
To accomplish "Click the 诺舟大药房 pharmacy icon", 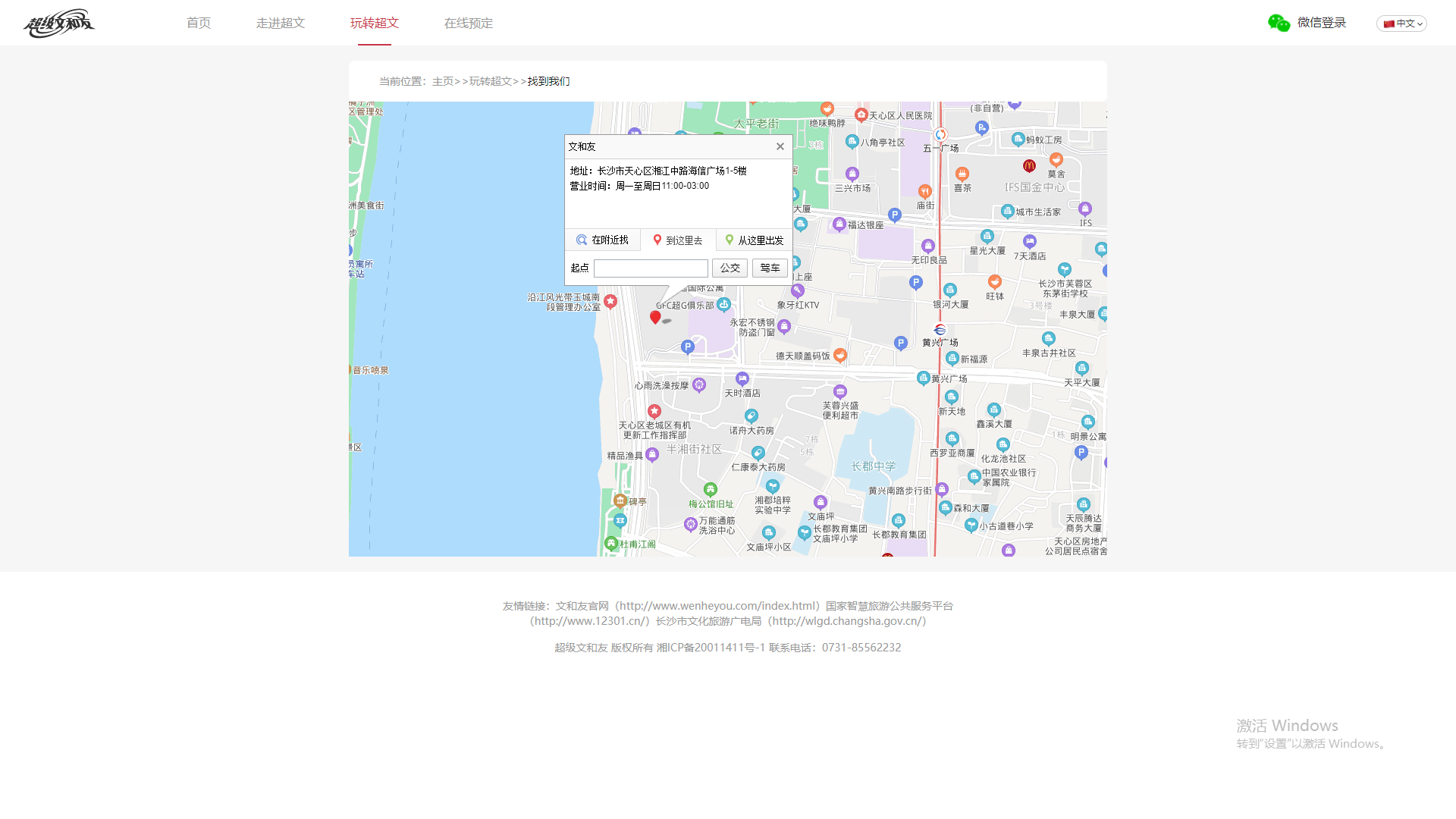I will (752, 416).
